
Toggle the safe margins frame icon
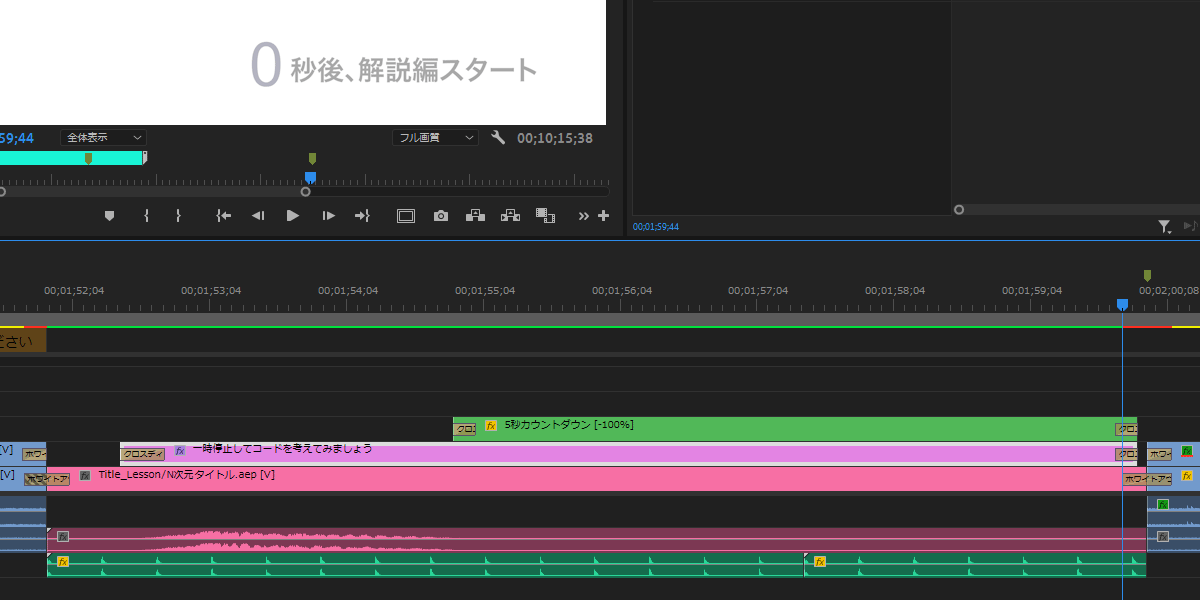click(x=405, y=215)
